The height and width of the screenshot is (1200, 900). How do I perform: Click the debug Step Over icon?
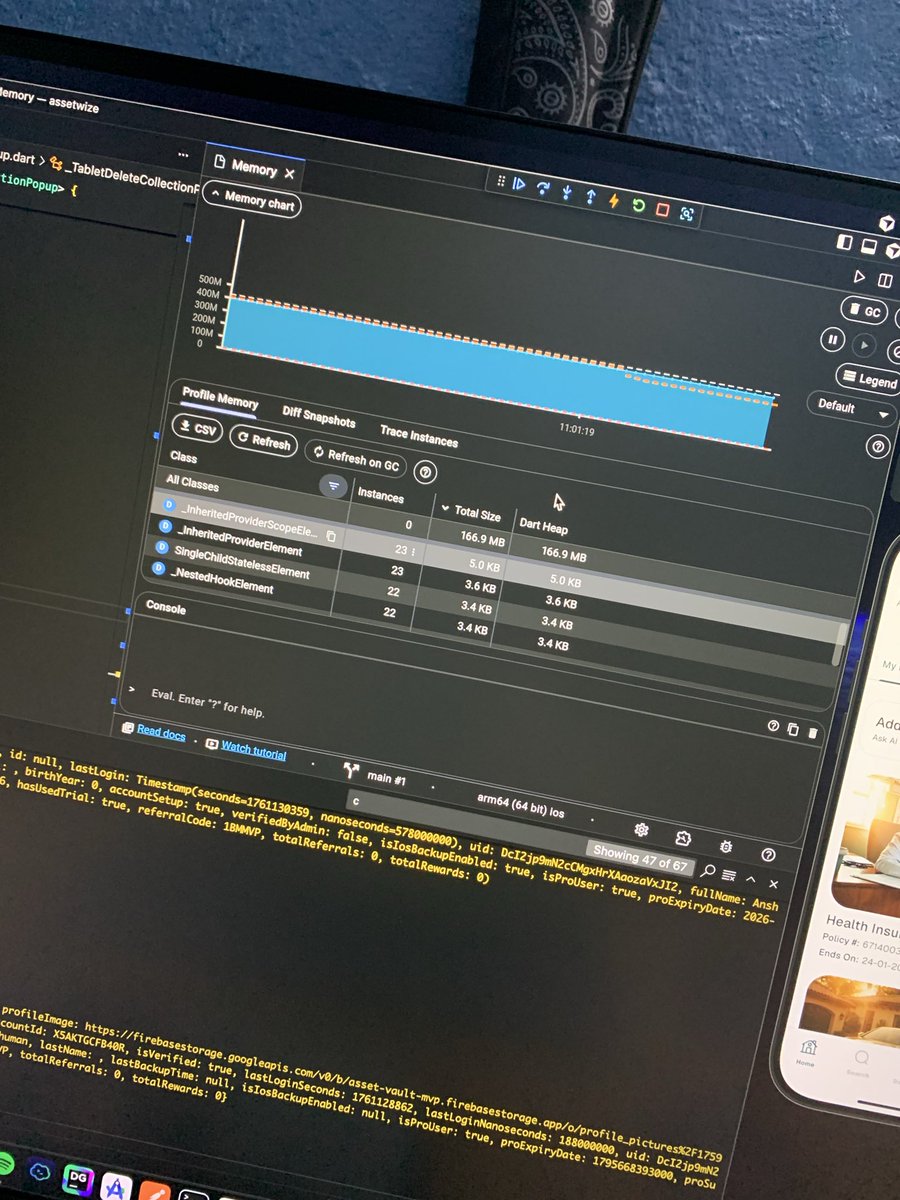[x=543, y=187]
